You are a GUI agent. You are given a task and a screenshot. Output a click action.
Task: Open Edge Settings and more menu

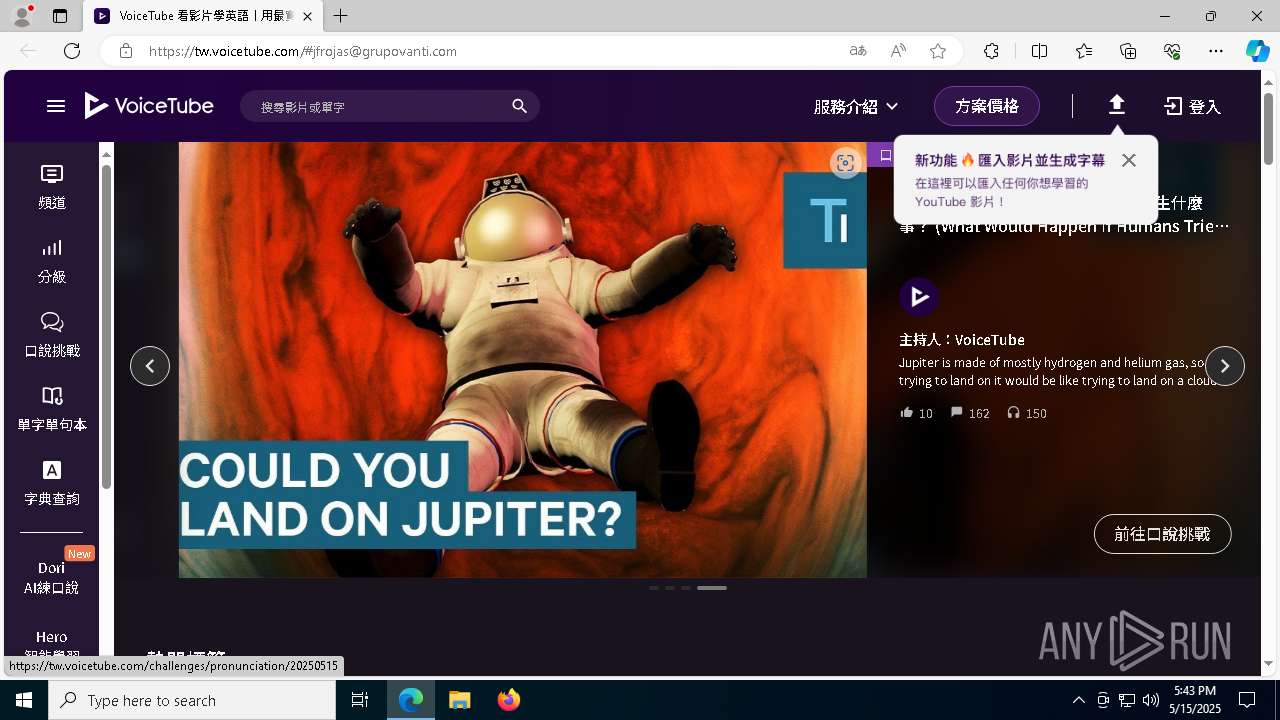click(x=1216, y=51)
